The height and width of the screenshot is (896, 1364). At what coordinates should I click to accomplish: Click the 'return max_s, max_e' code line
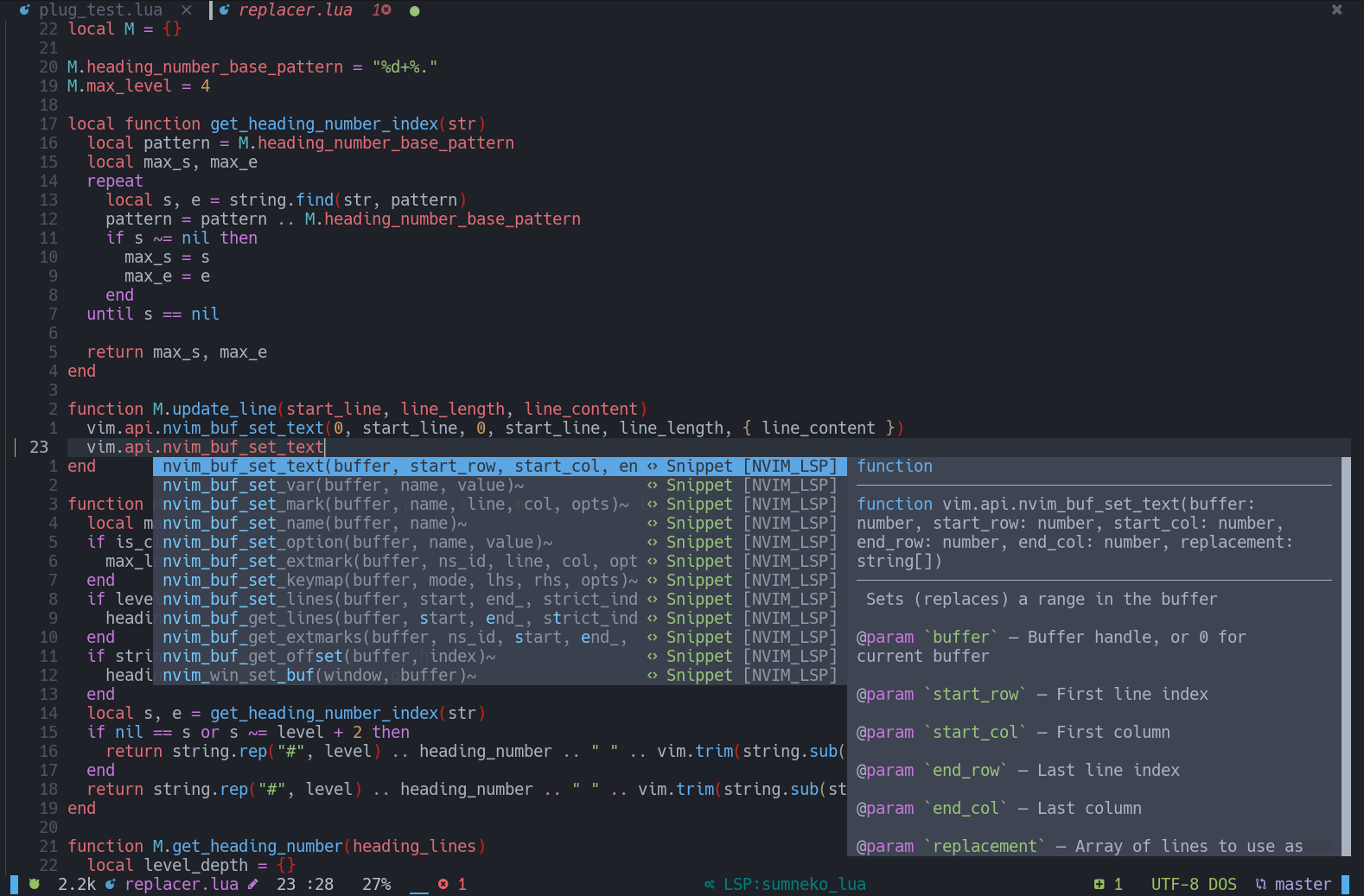(x=177, y=352)
